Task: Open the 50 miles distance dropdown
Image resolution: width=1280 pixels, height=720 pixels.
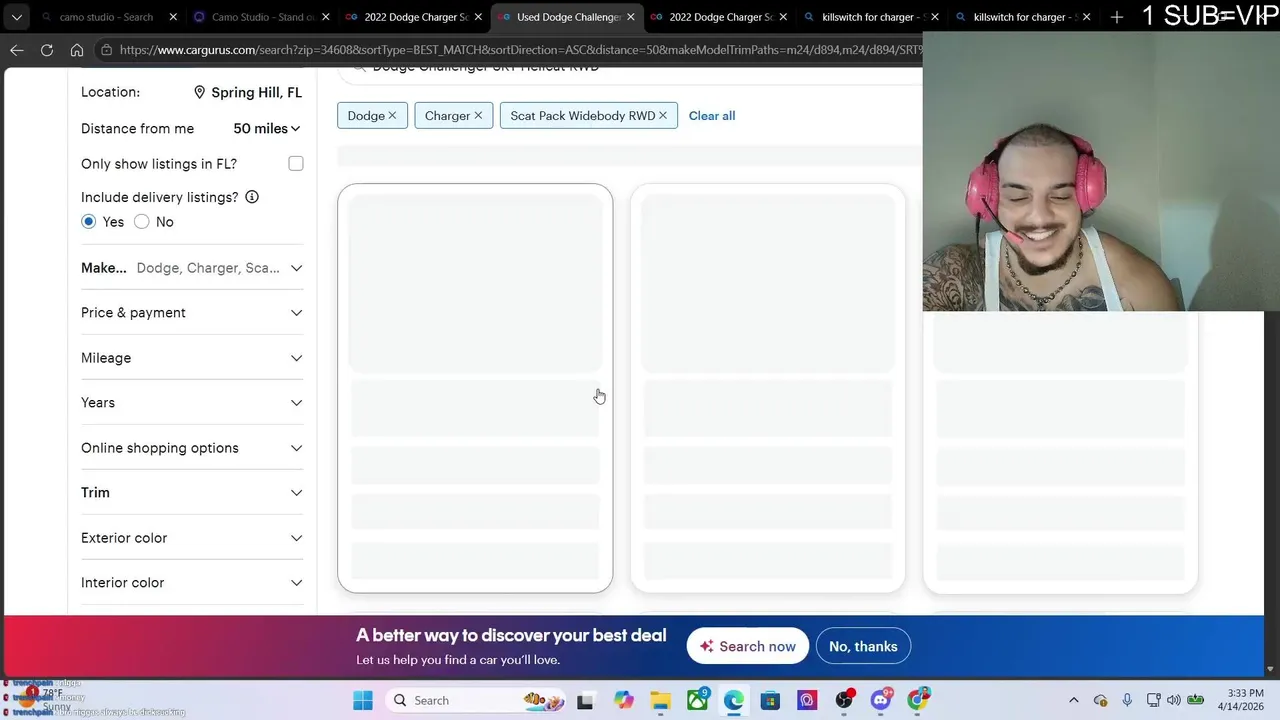Action: point(266,129)
